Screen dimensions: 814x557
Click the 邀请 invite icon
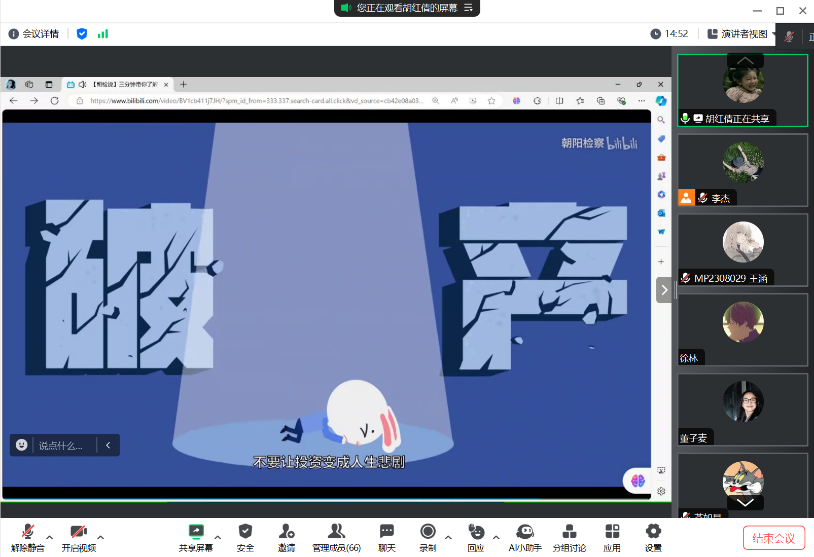click(287, 532)
